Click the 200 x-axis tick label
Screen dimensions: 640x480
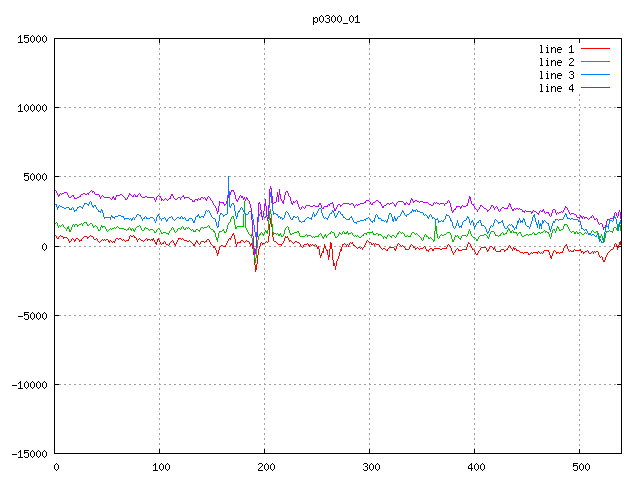click(x=266, y=467)
